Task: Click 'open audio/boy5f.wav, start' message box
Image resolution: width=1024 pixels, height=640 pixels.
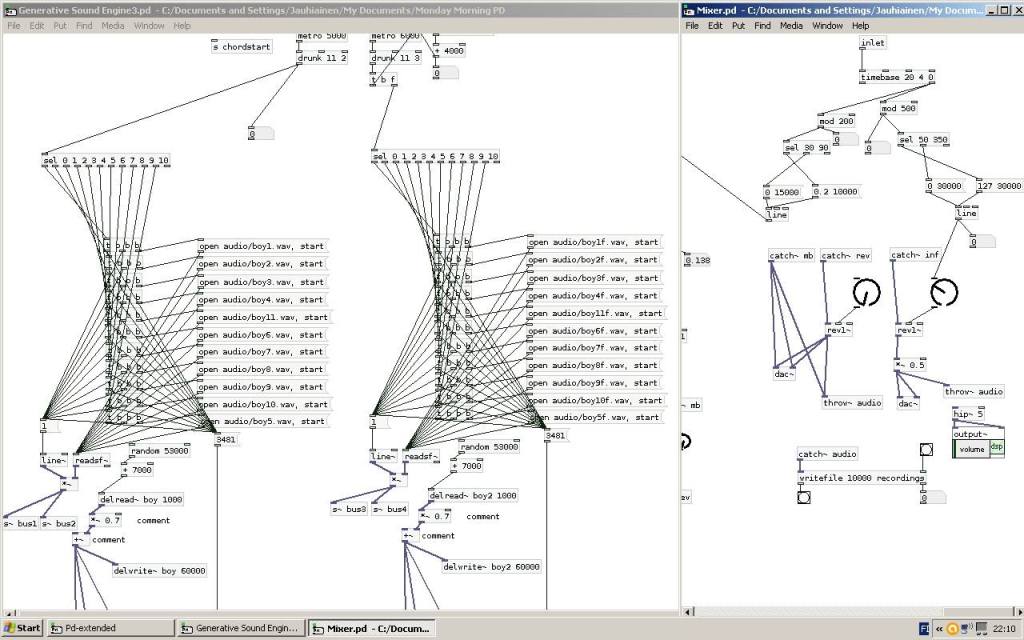Action: [594, 417]
